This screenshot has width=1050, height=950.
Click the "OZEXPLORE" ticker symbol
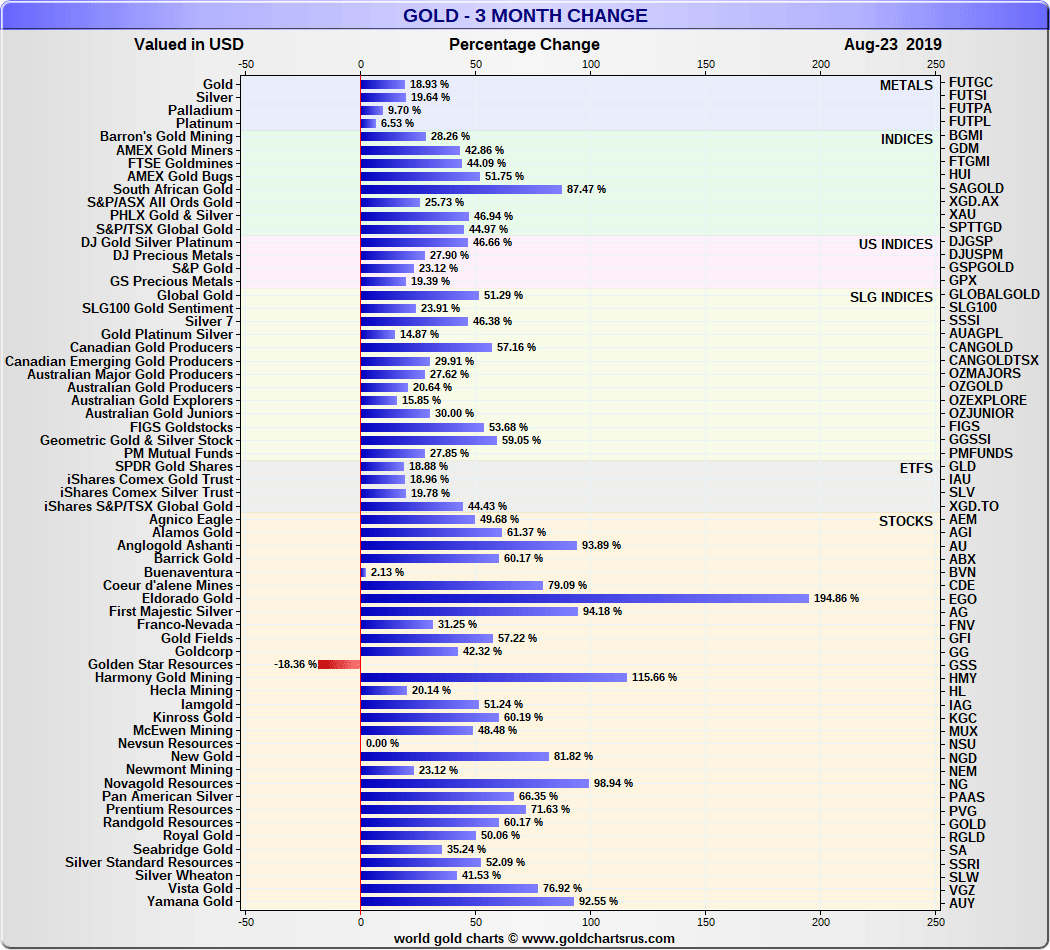click(988, 400)
